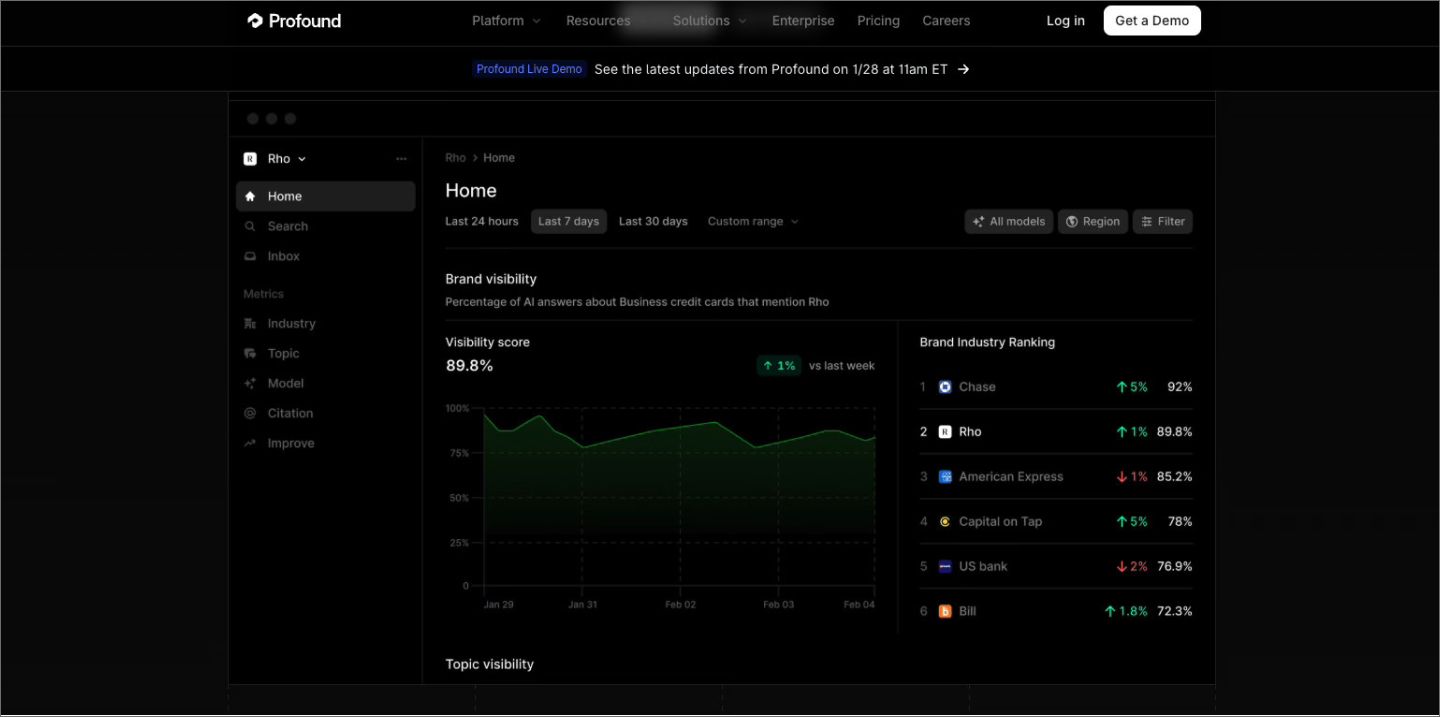Click the Improve trend icon
The image size is (1440, 717).
tap(250, 443)
